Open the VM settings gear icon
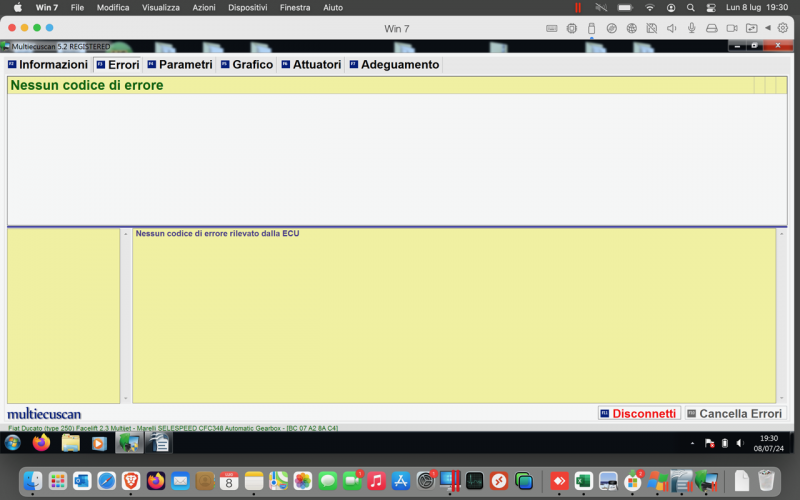 [x=783, y=28]
